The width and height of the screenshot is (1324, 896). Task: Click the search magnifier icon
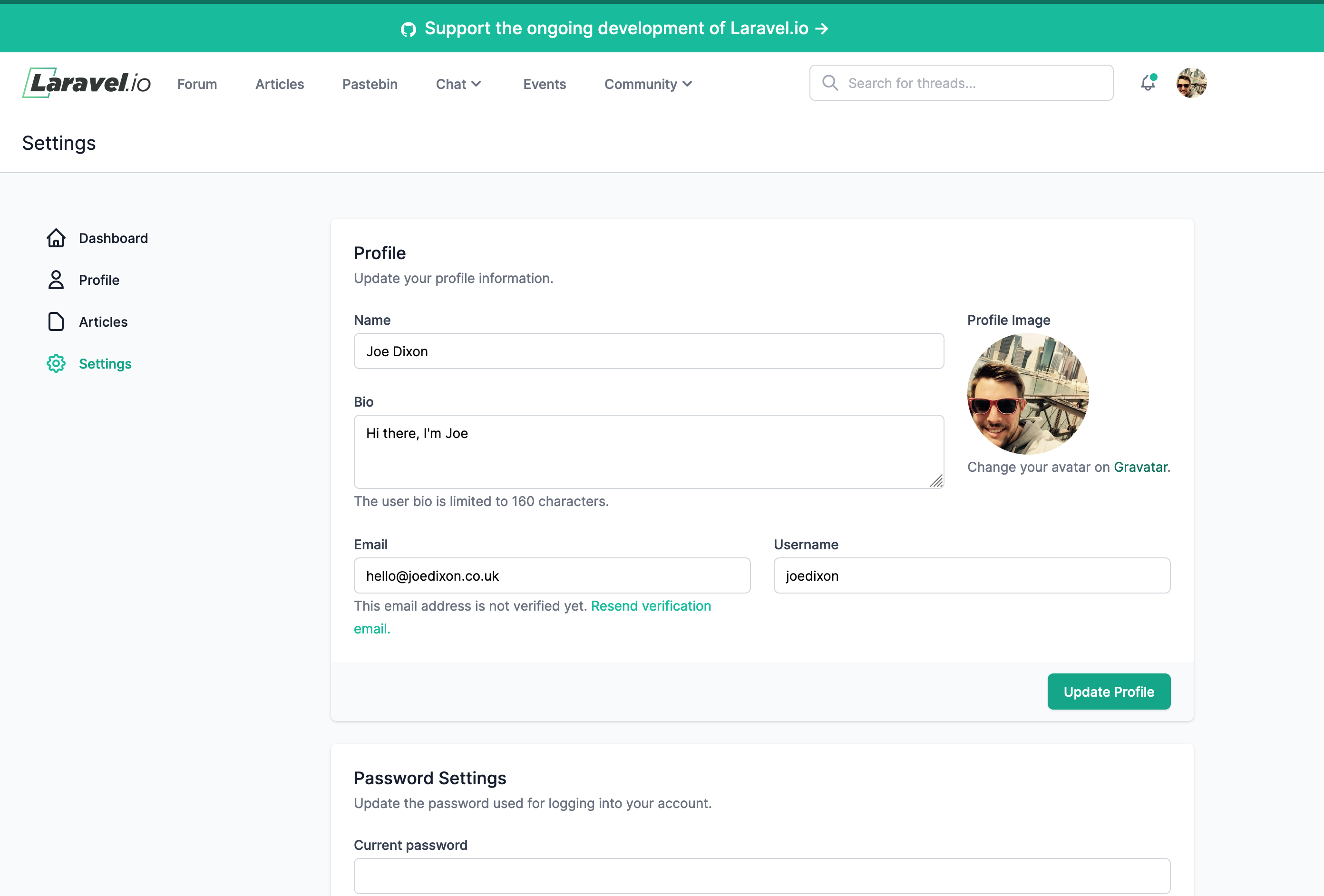pyautogui.click(x=830, y=83)
